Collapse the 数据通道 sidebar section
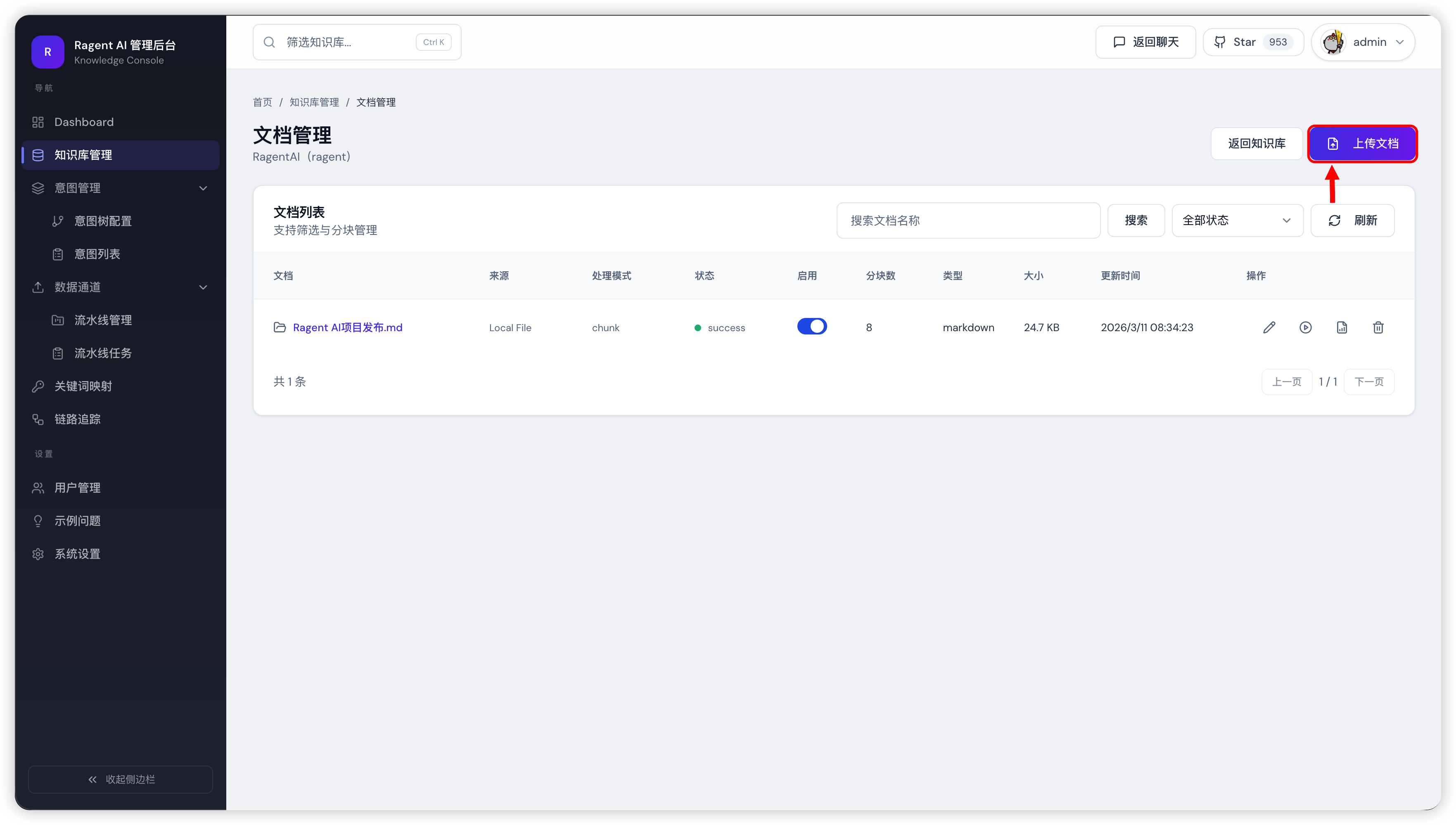Viewport: 1456px width, 825px height. [203, 287]
